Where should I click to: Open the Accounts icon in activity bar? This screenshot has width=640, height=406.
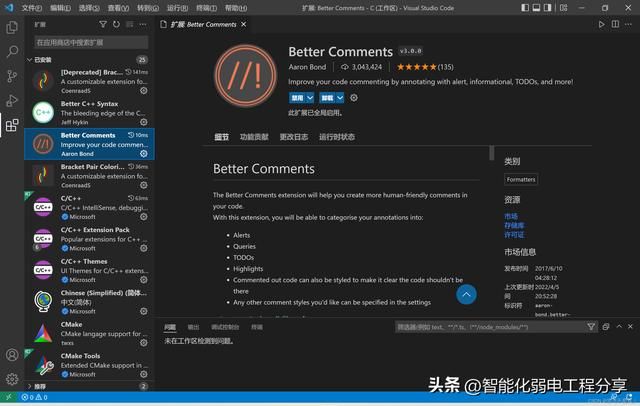tap(12, 355)
